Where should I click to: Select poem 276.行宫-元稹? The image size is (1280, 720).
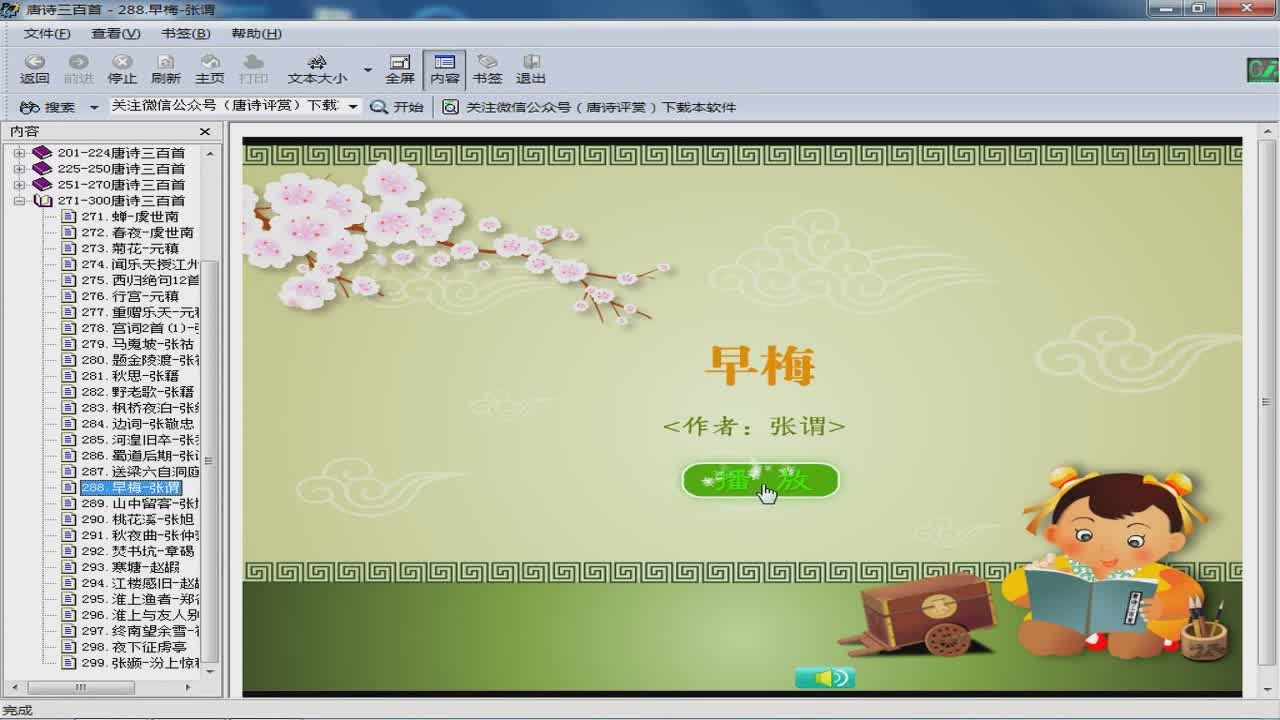point(130,297)
